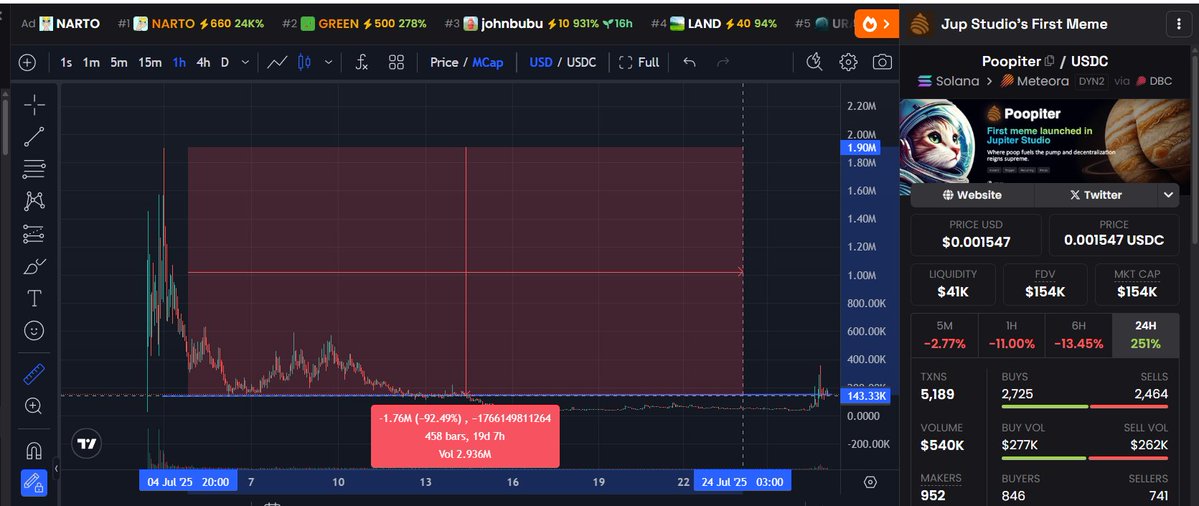Image resolution: width=1199 pixels, height=506 pixels.
Task: Expand the links dropdown beside Twitter
Action: 1168,195
